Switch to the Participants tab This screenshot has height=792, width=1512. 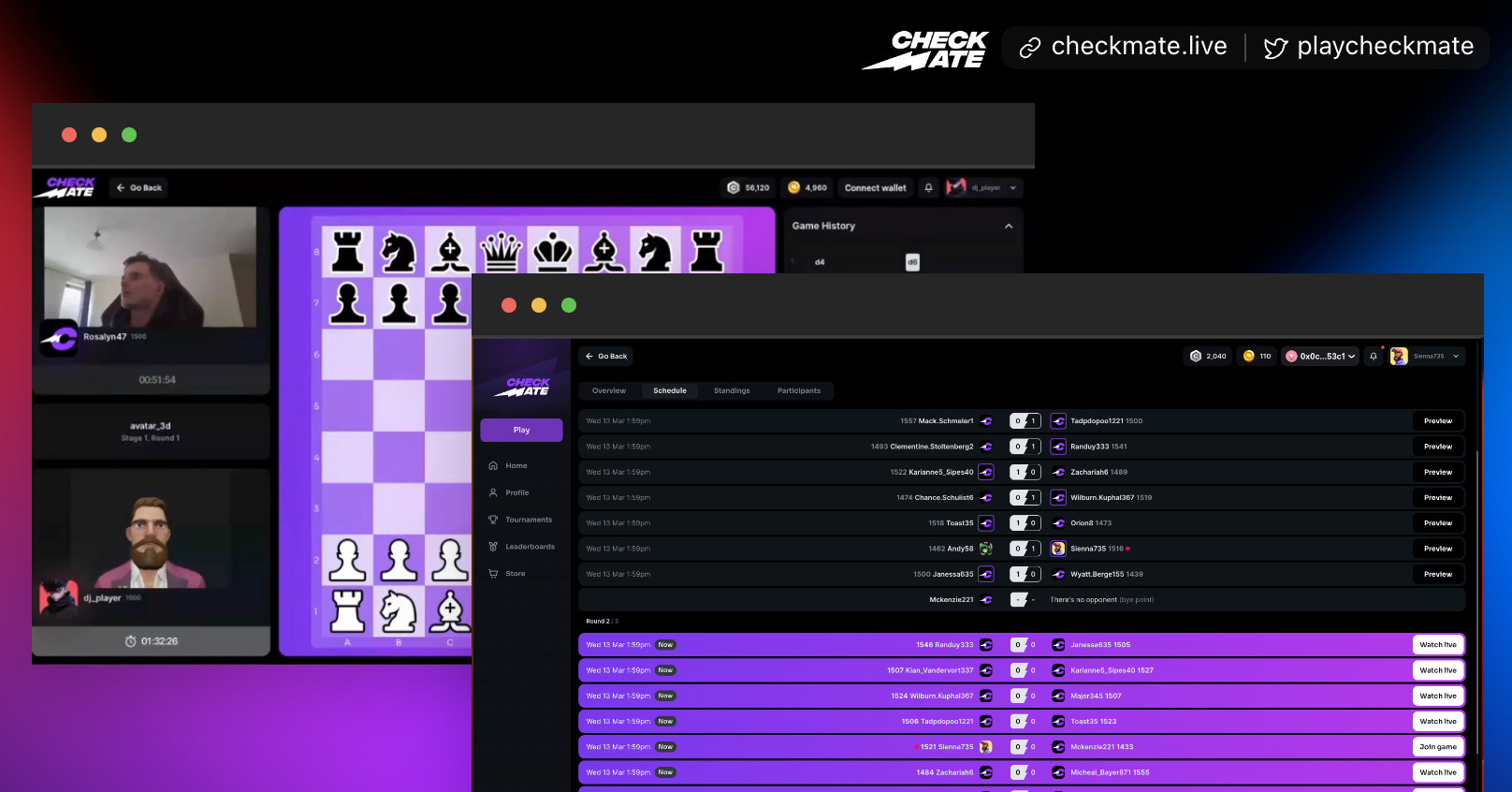[799, 391]
